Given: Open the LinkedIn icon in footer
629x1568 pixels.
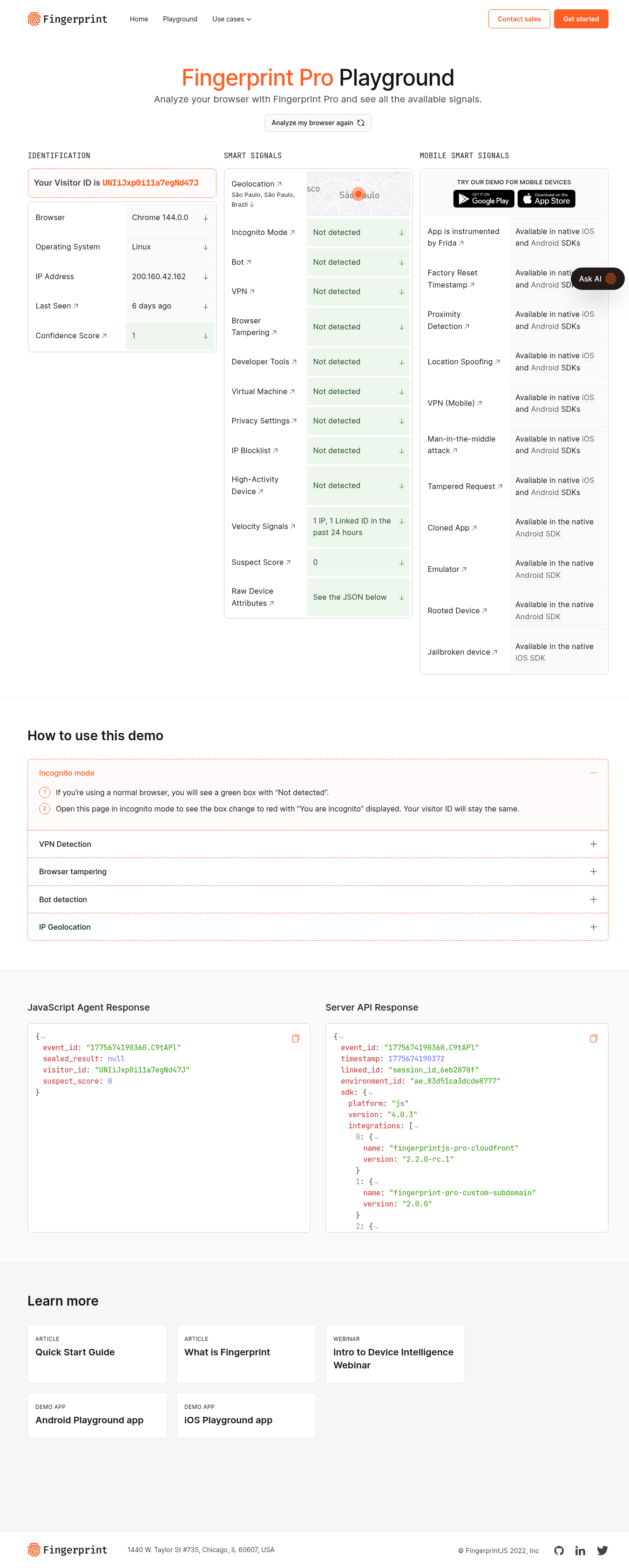Looking at the screenshot, I should (580, 1550).
